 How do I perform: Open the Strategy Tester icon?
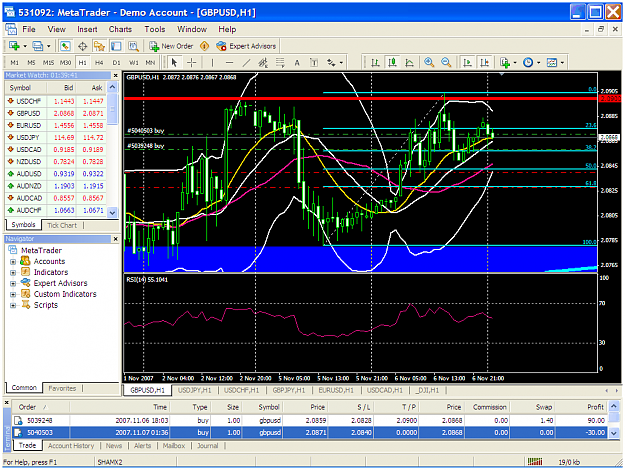133,46
